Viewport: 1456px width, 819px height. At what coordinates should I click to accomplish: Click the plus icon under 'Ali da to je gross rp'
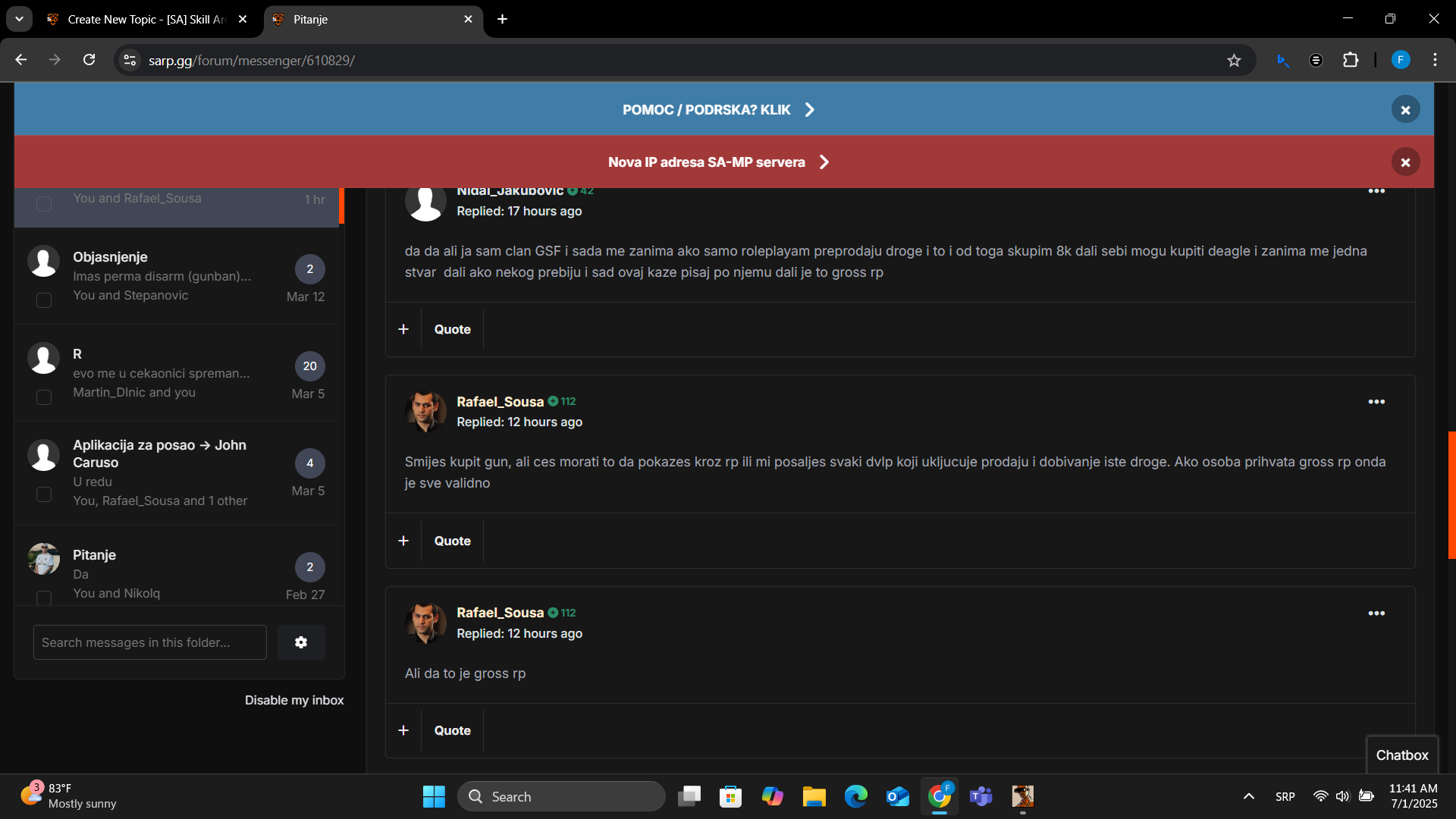[x=403, y=730]
